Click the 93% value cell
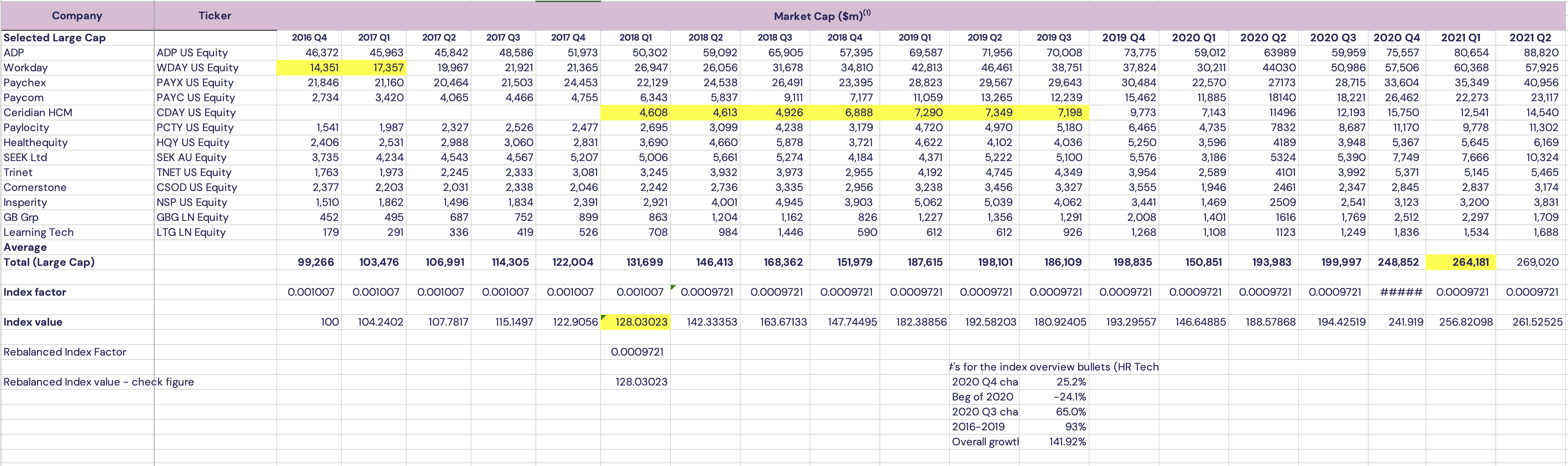Viewport: 1568px width, 466px height. click(x=1054, y=426)
